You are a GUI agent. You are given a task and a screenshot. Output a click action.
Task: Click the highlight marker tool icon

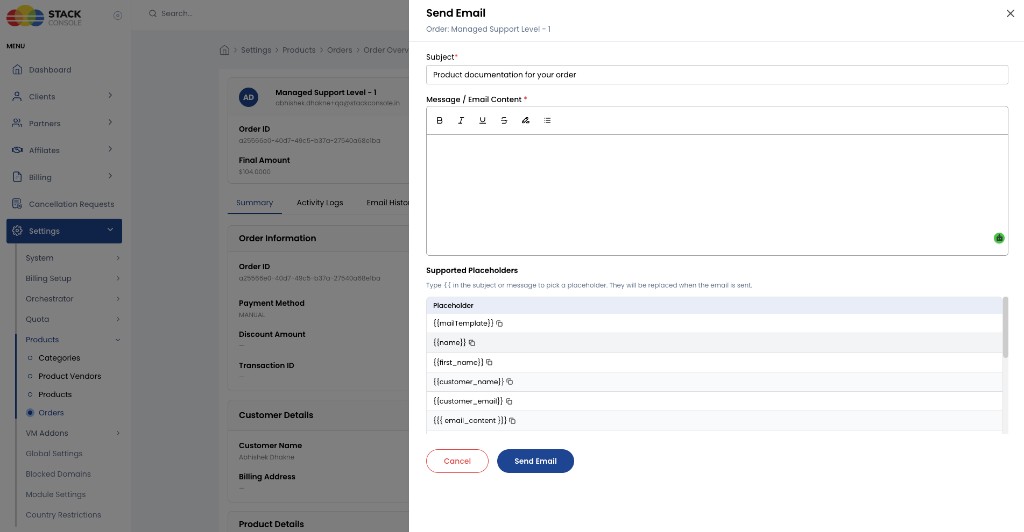click(526, 120)
